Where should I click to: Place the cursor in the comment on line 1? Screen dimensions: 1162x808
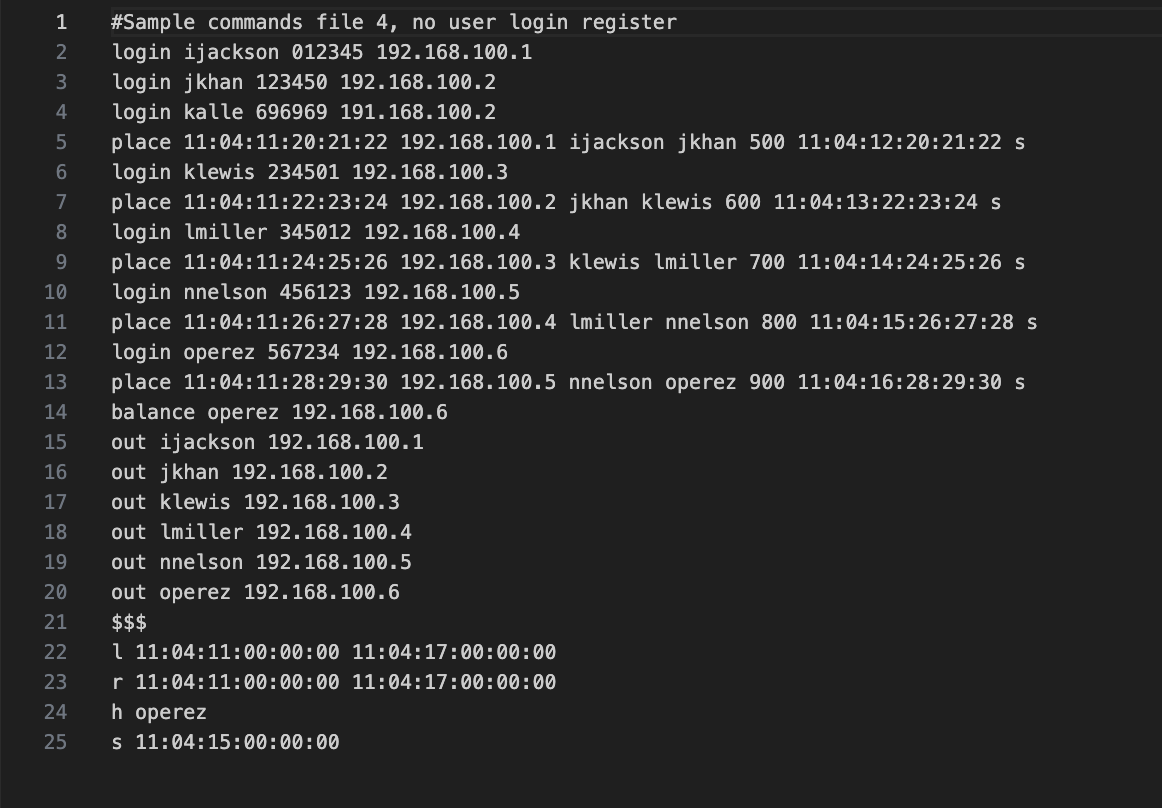click(x=394, y=22)
